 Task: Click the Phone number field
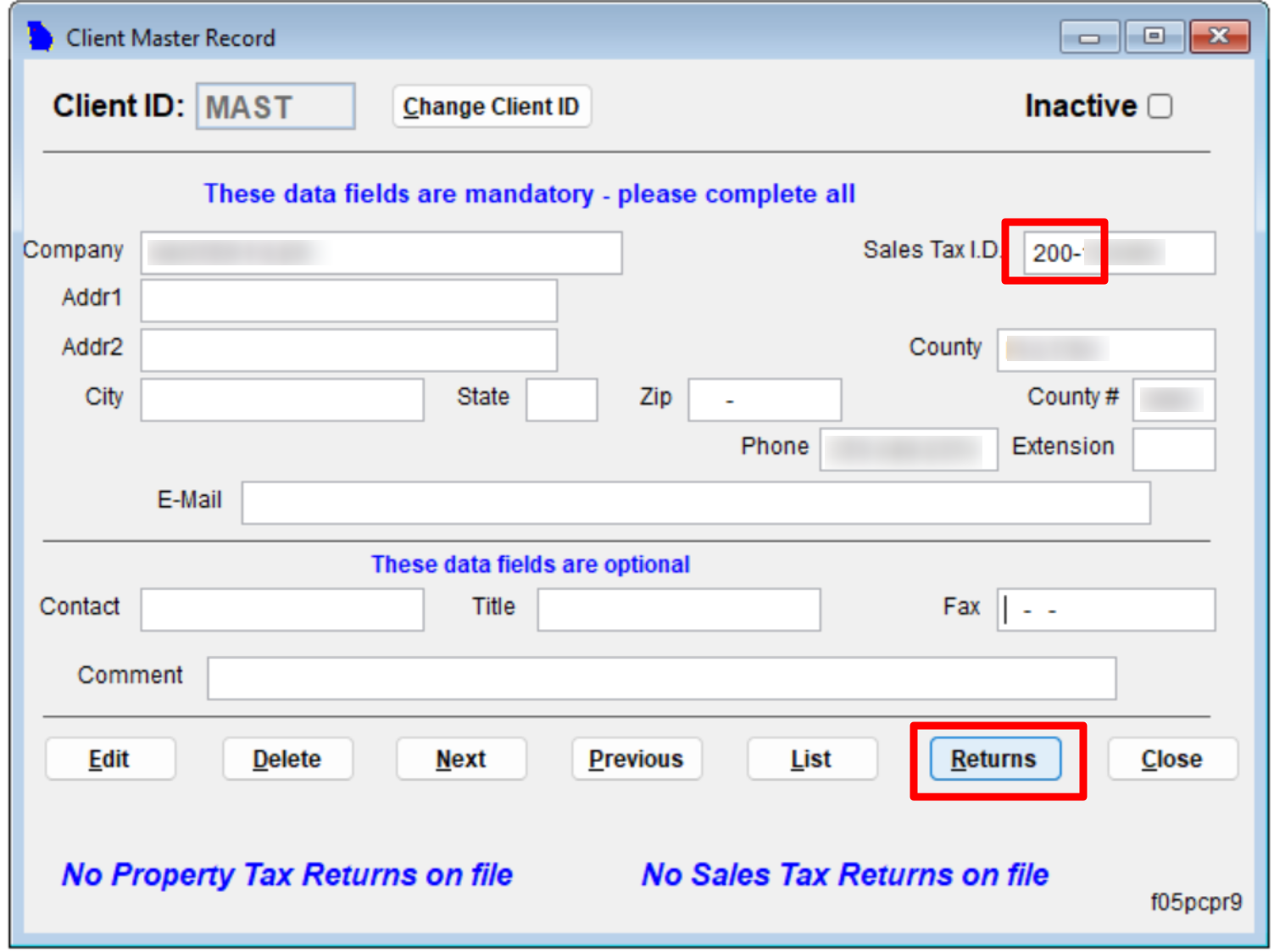click(909, 449)
